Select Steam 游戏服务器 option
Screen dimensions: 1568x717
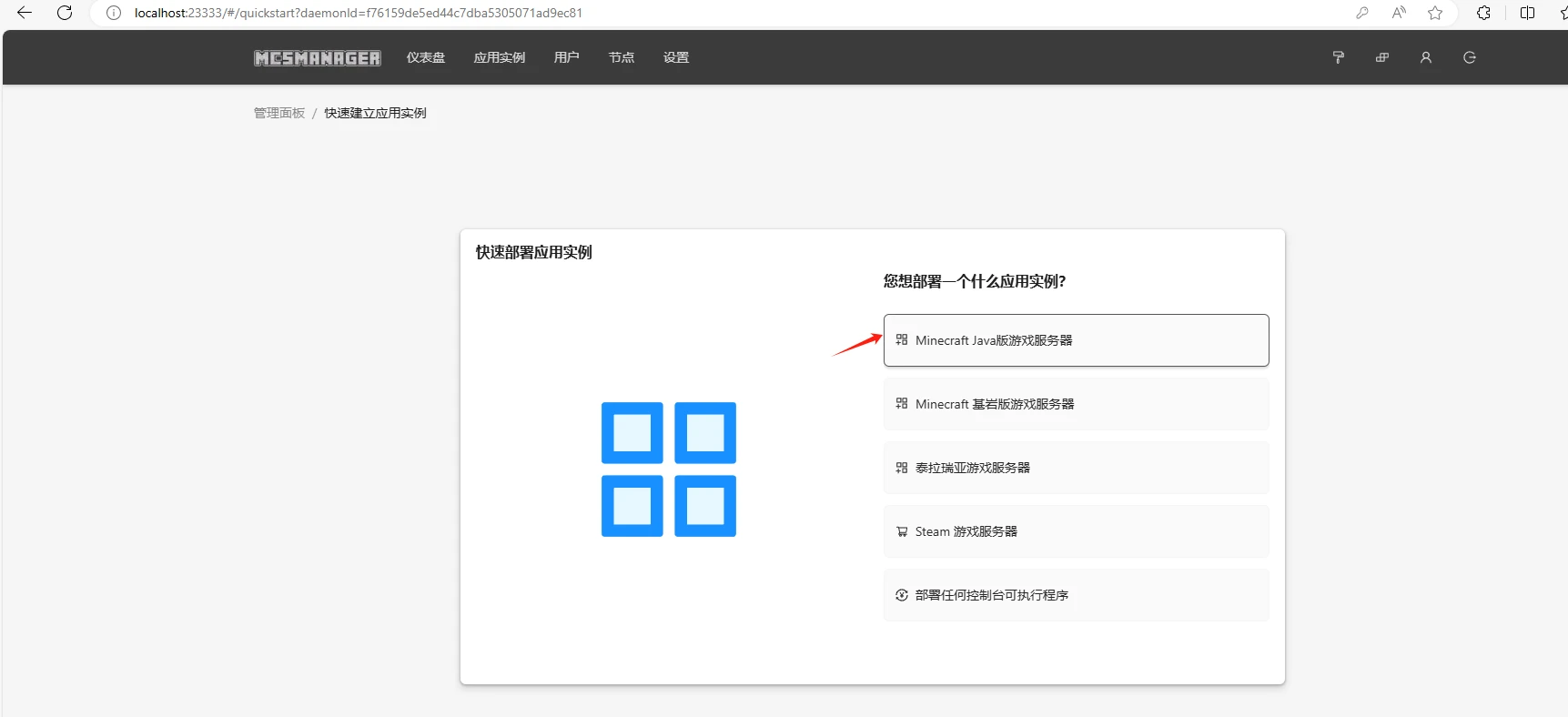coord(1075,531)
